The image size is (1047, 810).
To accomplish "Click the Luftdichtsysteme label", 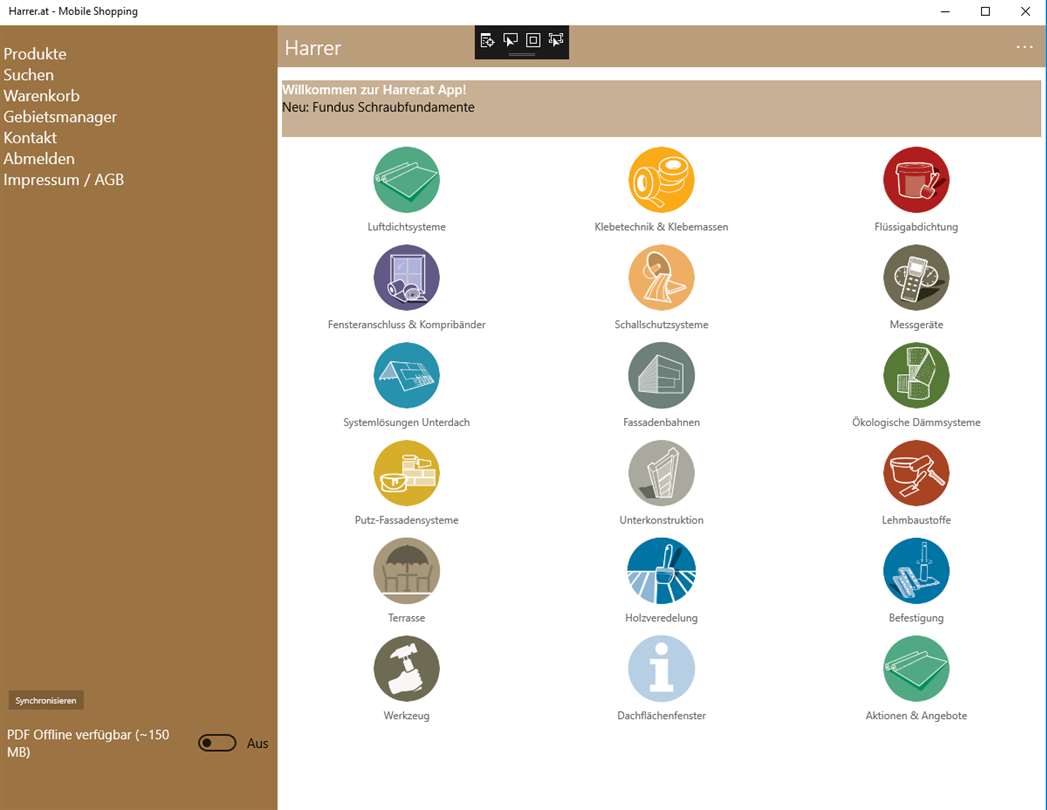I will 406,227.
